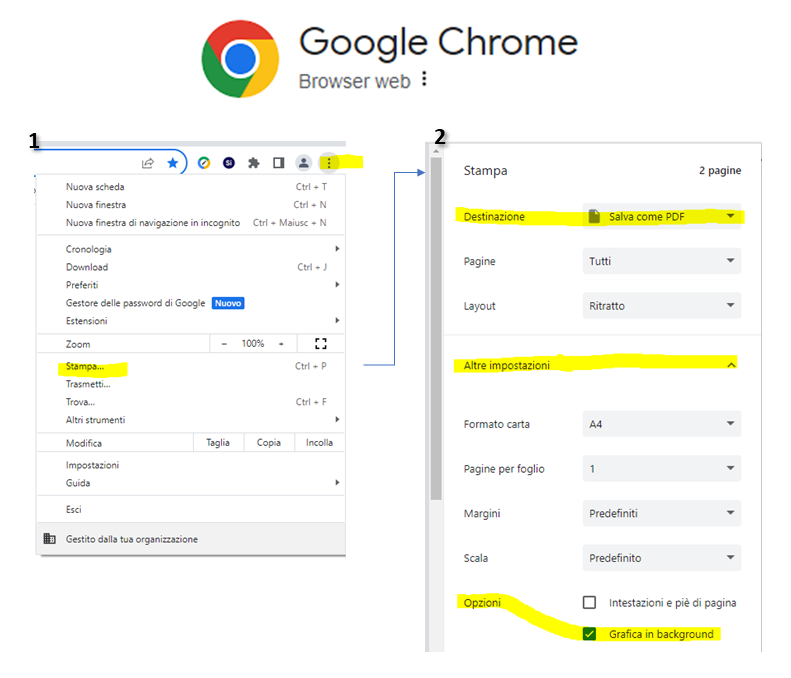
Task: Toggle the side panel icon
Action: pyautogui.click(x=278, y=163)
